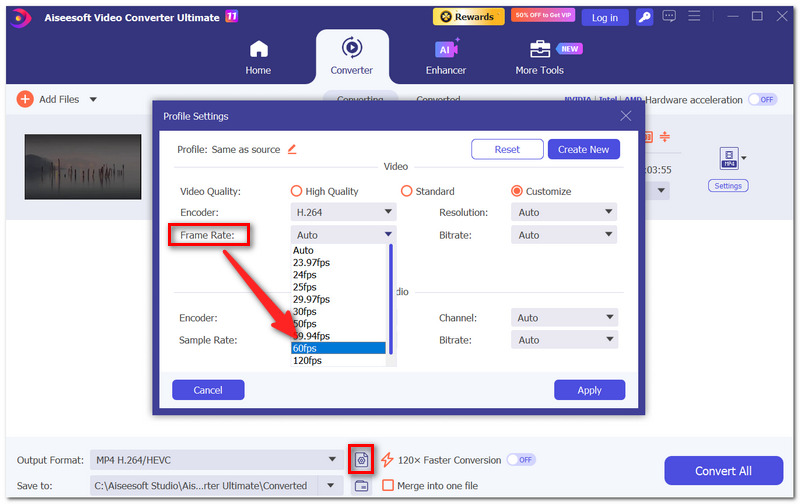This screenshot has height=504, width=800.
Task: Open the audio Channel dropdown
Action: 564,318
